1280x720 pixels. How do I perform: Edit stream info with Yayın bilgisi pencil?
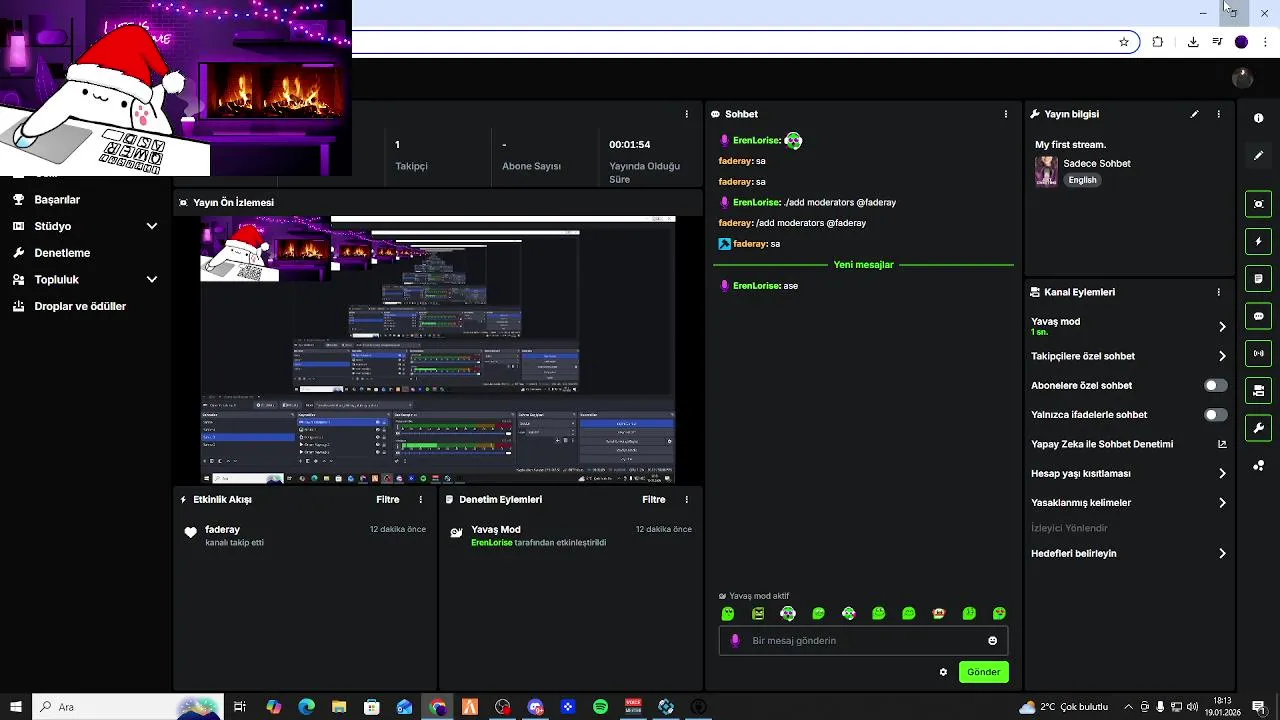click(x=1194, y=114)
